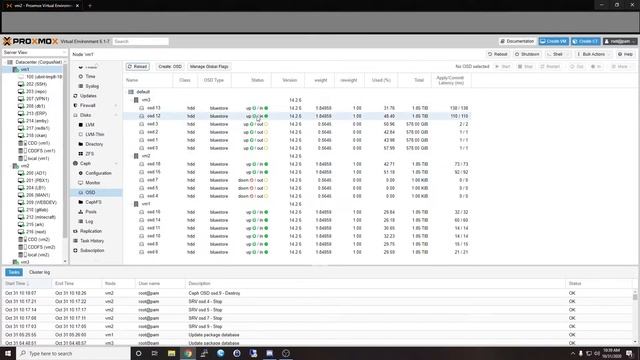Select storage CDDFS (vm1) in tree
This screenshot has width=640, height=360.
[x=41, y=151]
